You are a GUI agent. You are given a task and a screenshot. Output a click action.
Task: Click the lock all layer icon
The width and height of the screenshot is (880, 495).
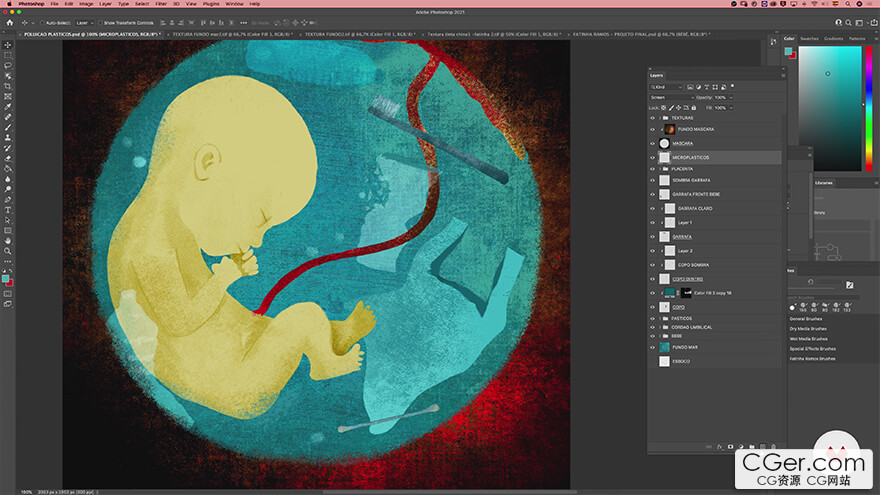(x=694, y=108)
